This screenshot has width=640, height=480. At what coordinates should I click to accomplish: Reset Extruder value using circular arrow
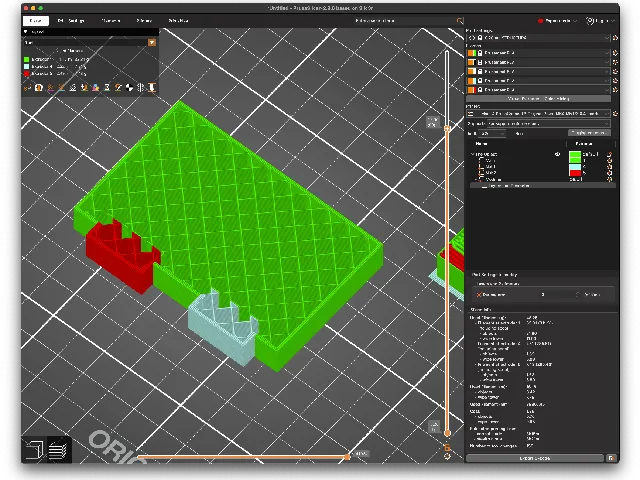pyautogui.click(x=578, y=295)
